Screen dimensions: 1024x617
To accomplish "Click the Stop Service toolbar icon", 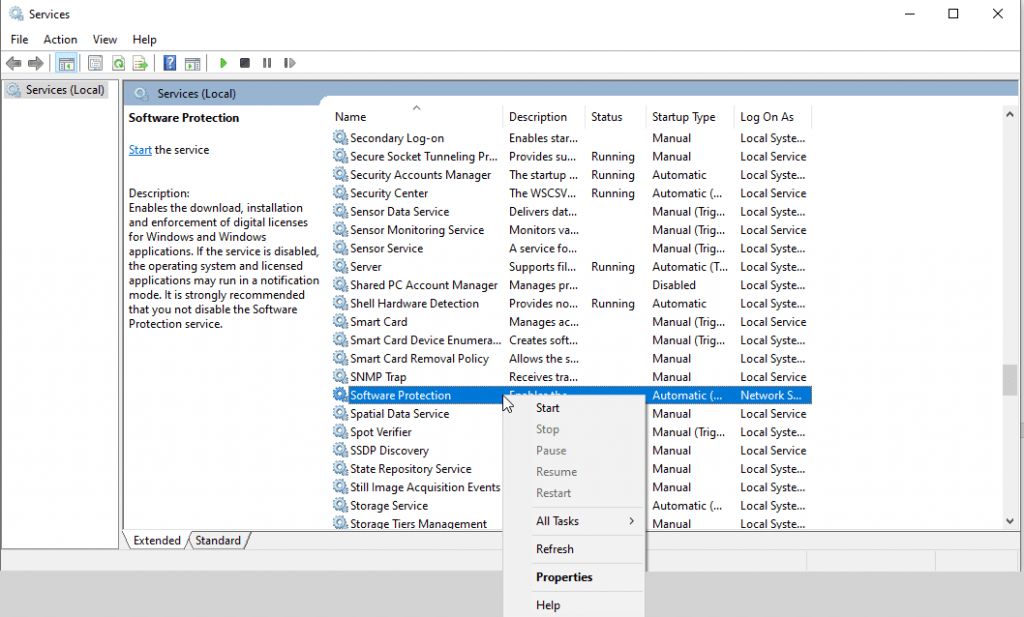I will [x=244, y=63].
